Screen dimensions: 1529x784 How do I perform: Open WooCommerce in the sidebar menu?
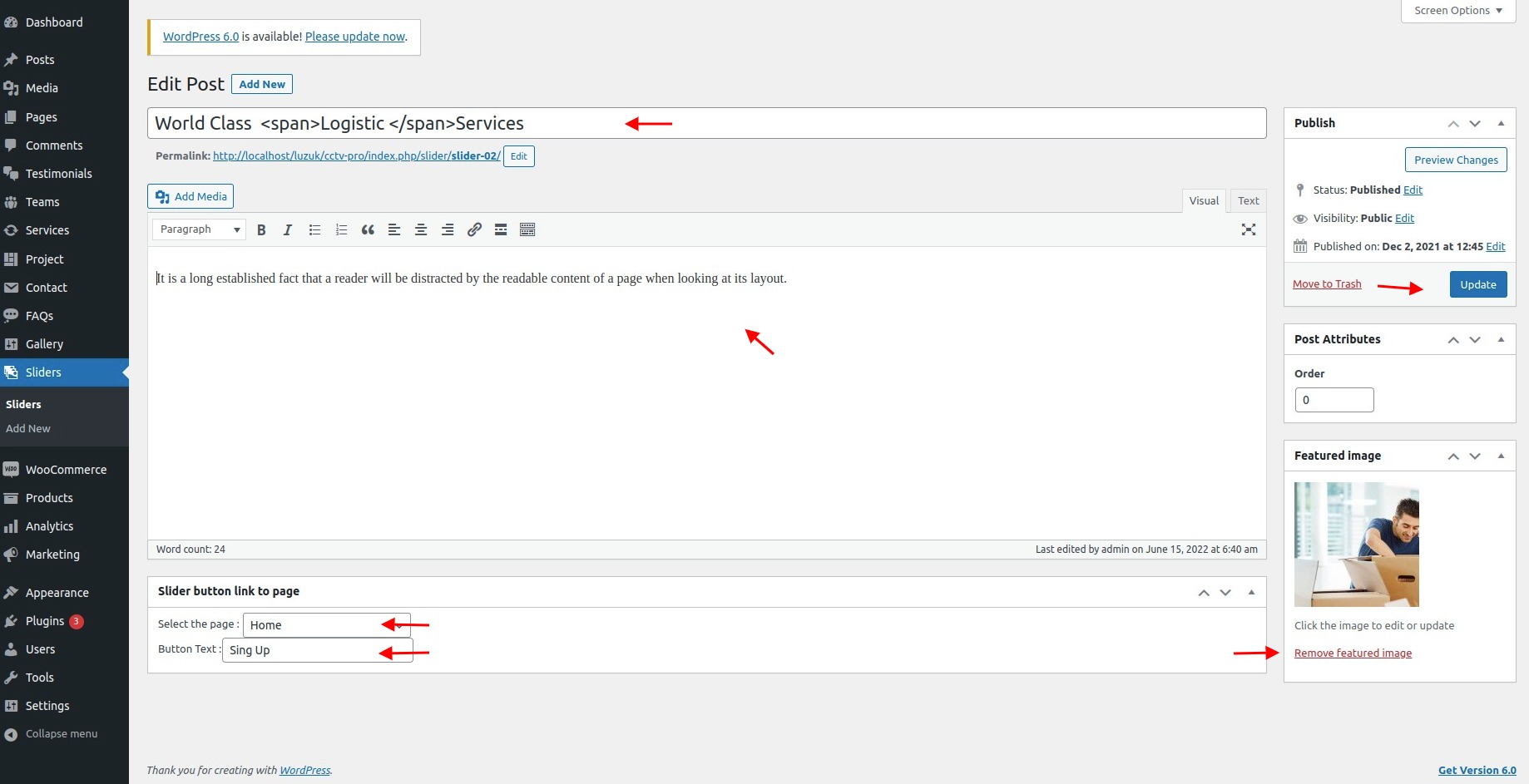click(66, 470)
